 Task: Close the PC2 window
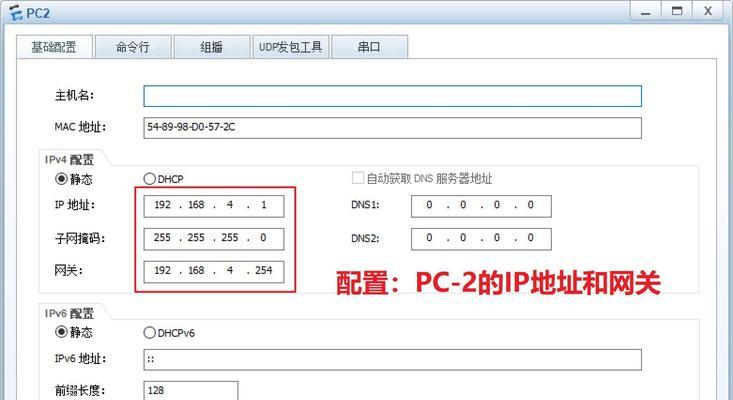coord(708,12)
